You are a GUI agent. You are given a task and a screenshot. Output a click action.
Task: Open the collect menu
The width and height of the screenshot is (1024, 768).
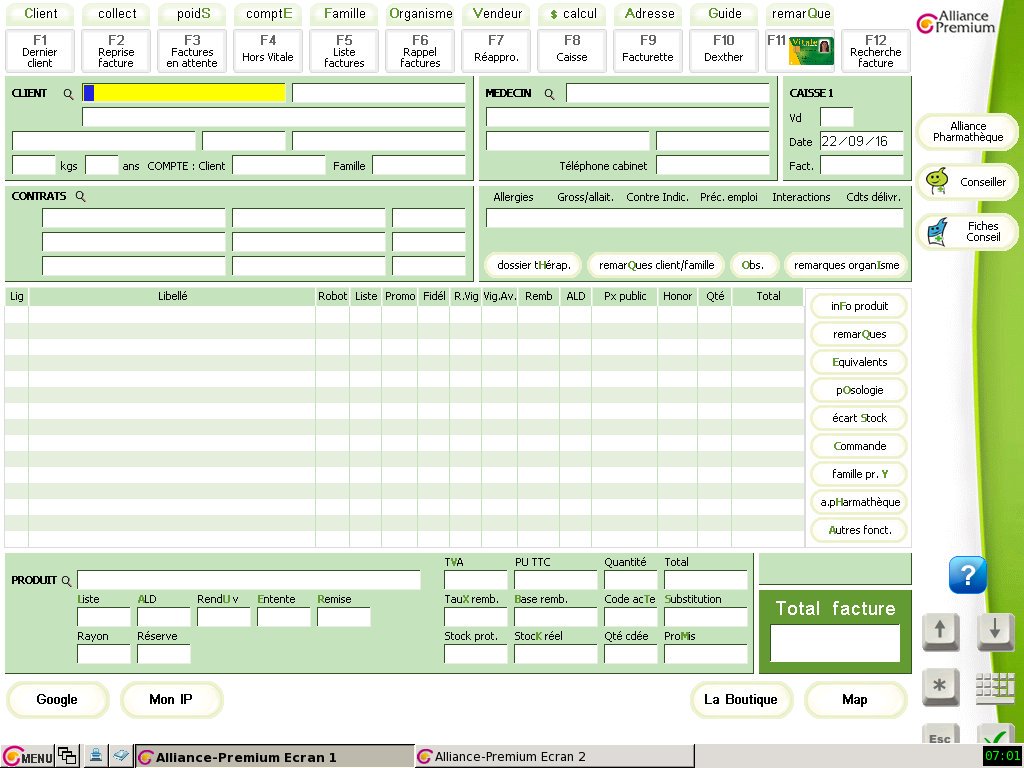(117, 14)
